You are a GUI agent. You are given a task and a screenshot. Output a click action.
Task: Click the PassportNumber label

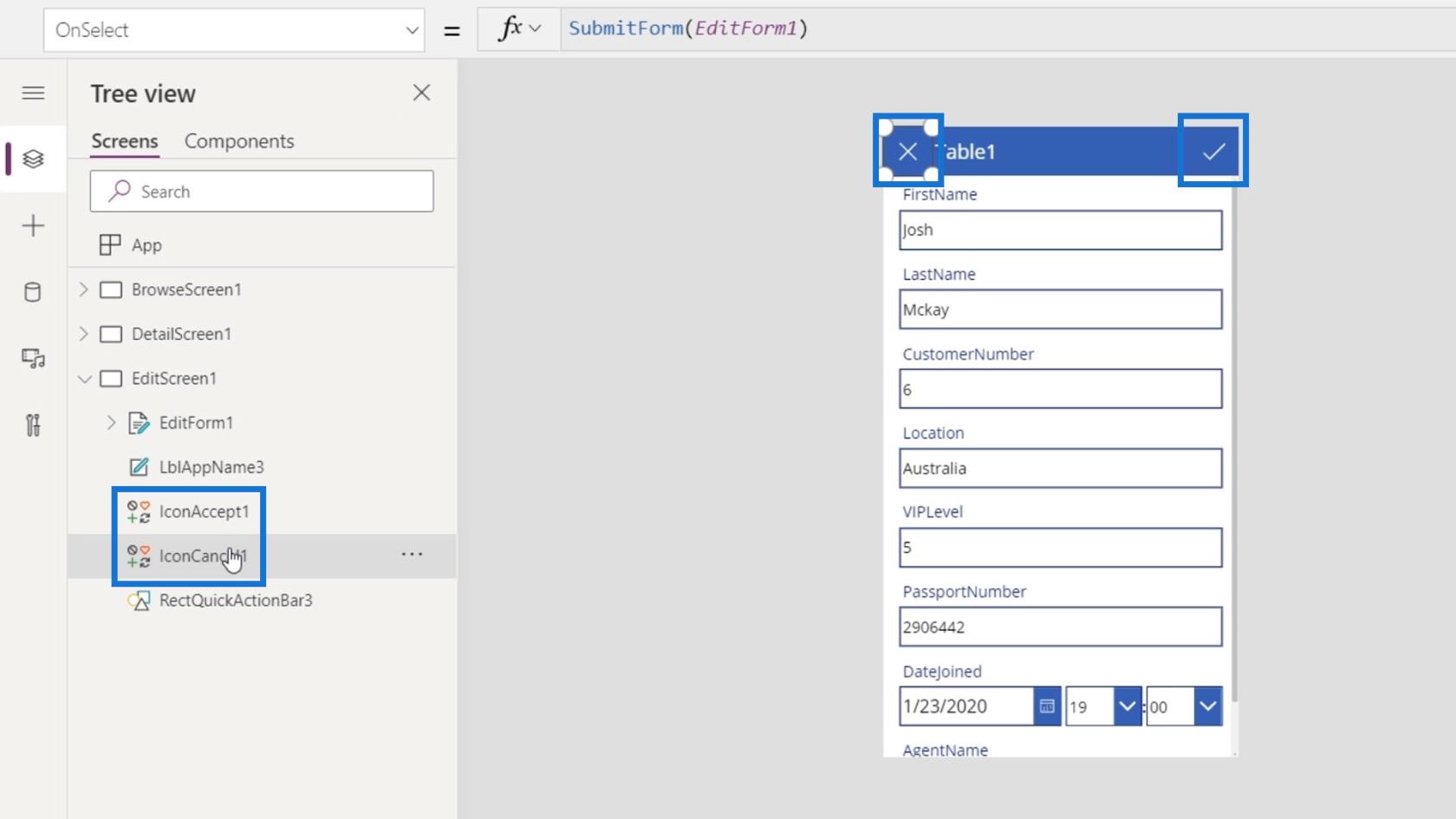(x=964, y=591)
